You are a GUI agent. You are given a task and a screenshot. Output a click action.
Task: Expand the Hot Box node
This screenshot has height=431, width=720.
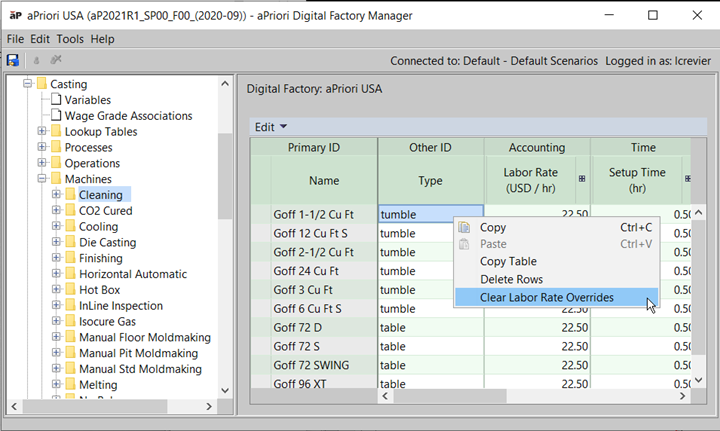(56, 289)
